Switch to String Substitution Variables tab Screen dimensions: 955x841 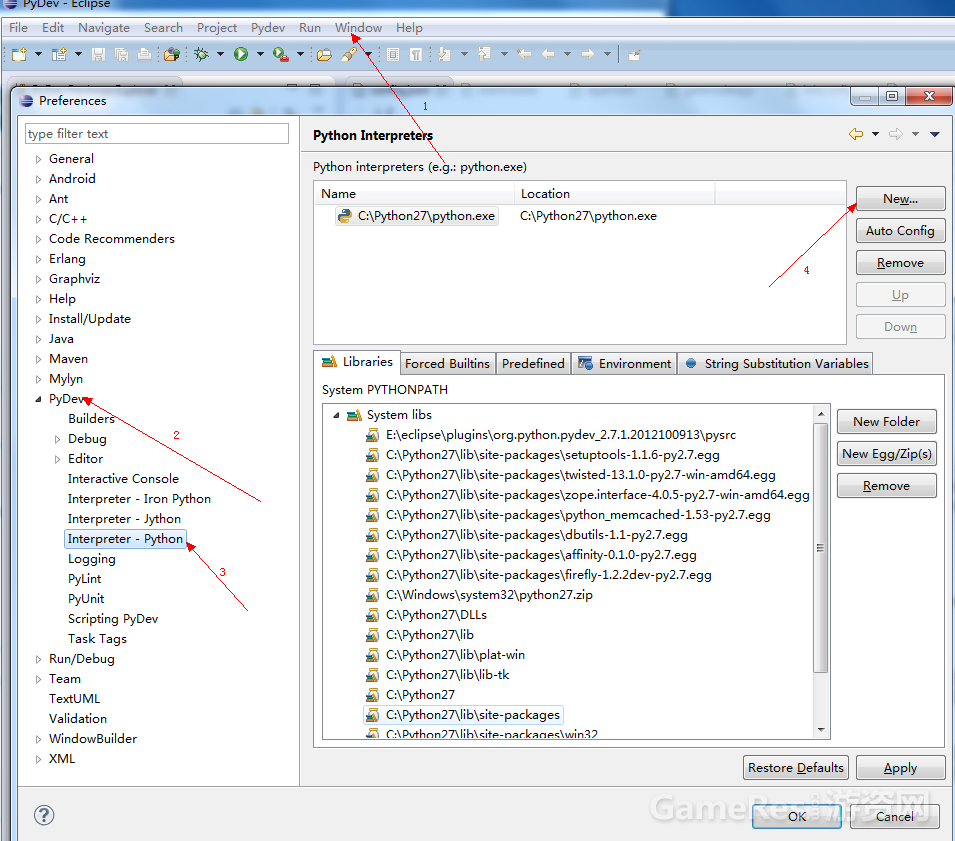(x=775, y=364)
